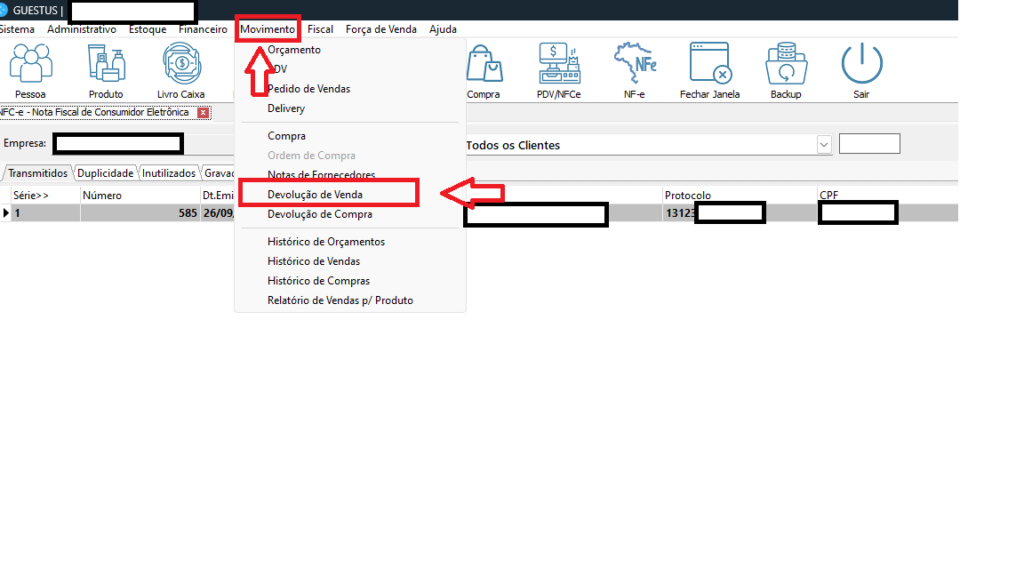Switch to the Duplicidade tab
1024x576 pixels.
tap(105, 173)
